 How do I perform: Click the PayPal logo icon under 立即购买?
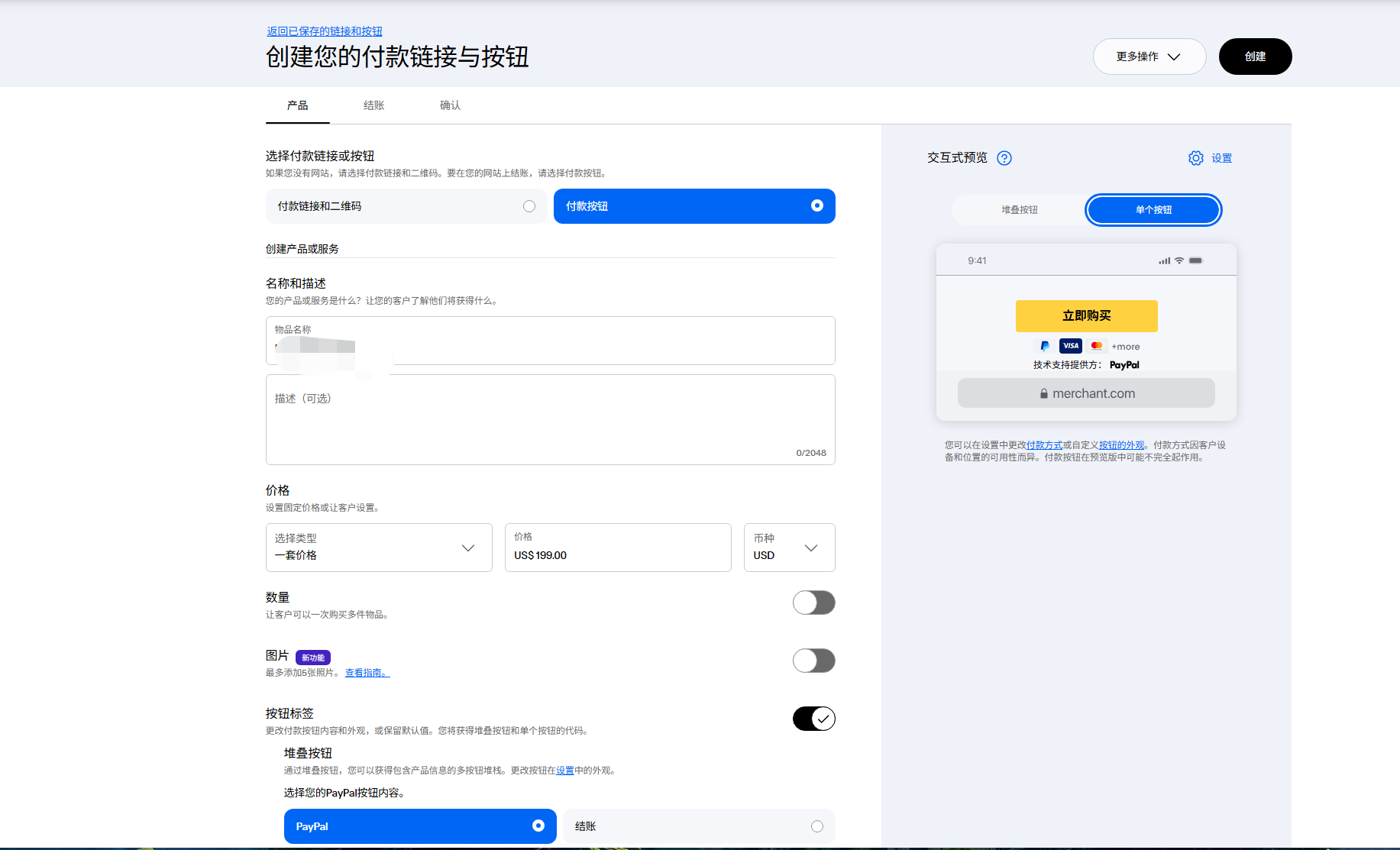tap(1045, 346)
